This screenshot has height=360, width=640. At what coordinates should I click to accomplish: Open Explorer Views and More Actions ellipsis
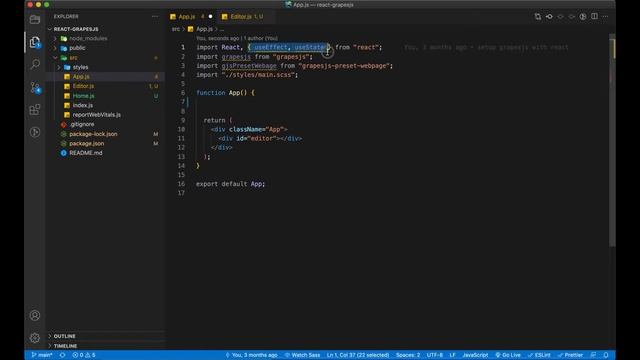click(x=155, y=16)
